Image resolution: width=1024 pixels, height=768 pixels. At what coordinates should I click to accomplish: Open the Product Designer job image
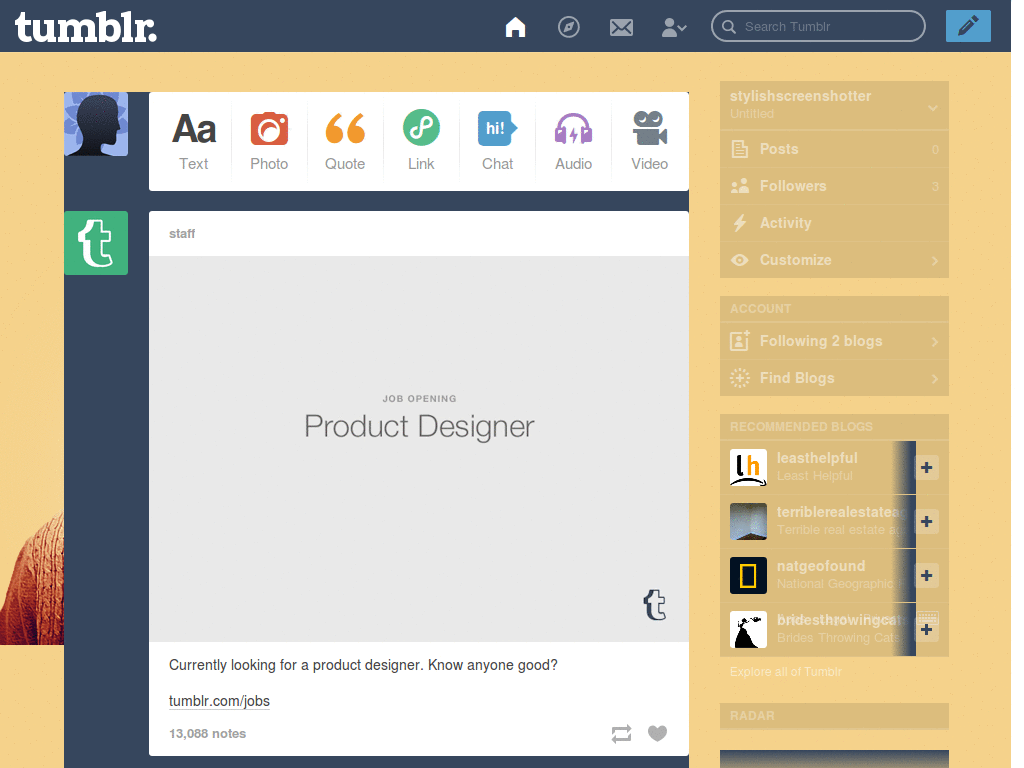[x=419, y=449]
